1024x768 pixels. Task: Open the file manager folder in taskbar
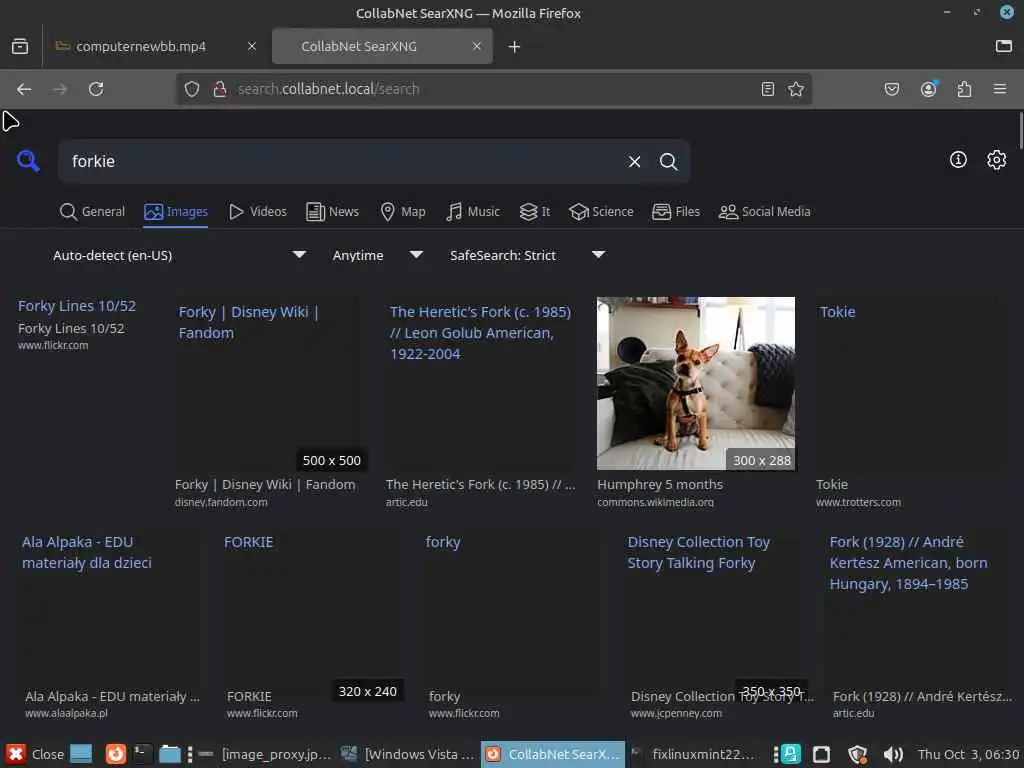coord(170,754)
